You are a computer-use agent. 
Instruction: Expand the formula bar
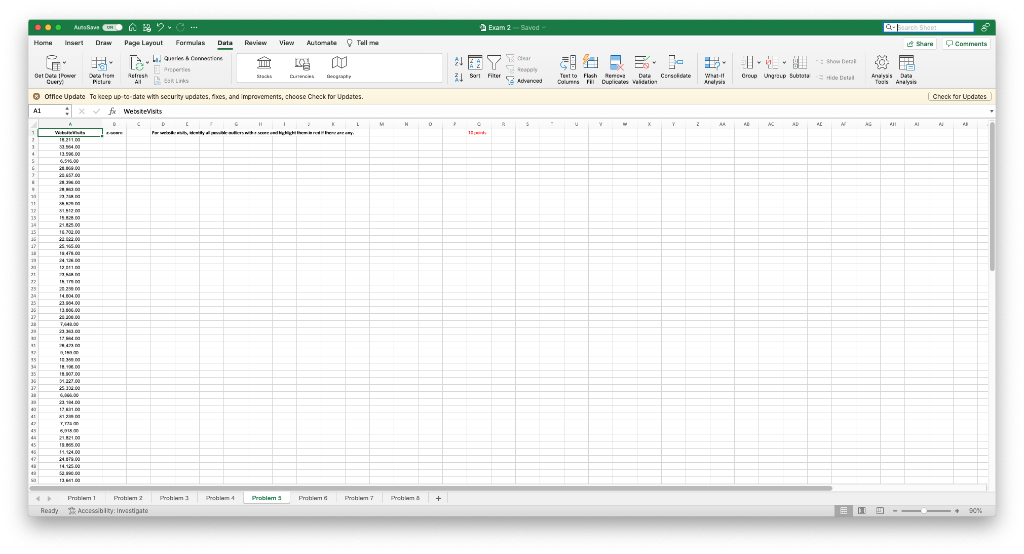click(x=991, y=111)
